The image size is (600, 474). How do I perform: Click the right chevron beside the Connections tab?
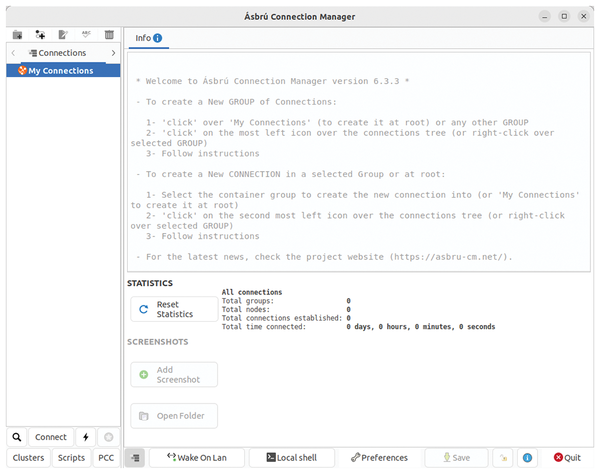(113, 53)
